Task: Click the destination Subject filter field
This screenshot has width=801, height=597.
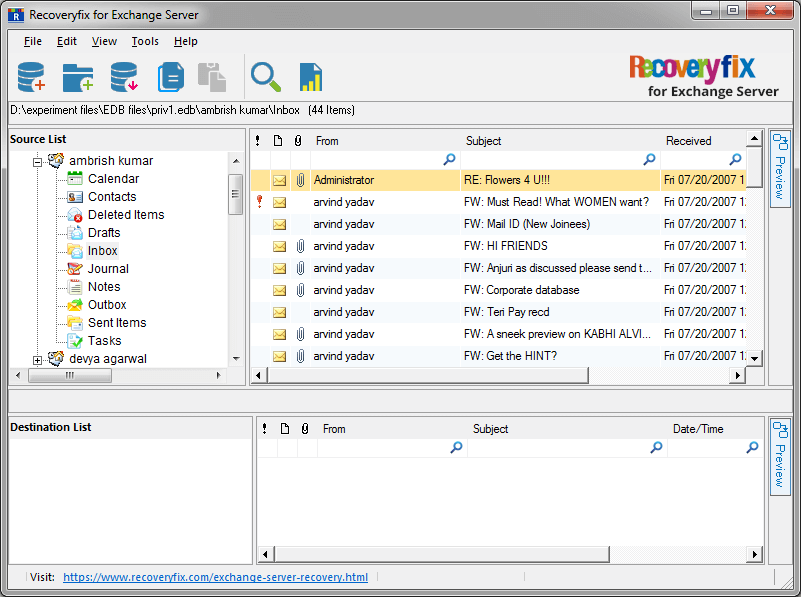Action: point(567,447)
